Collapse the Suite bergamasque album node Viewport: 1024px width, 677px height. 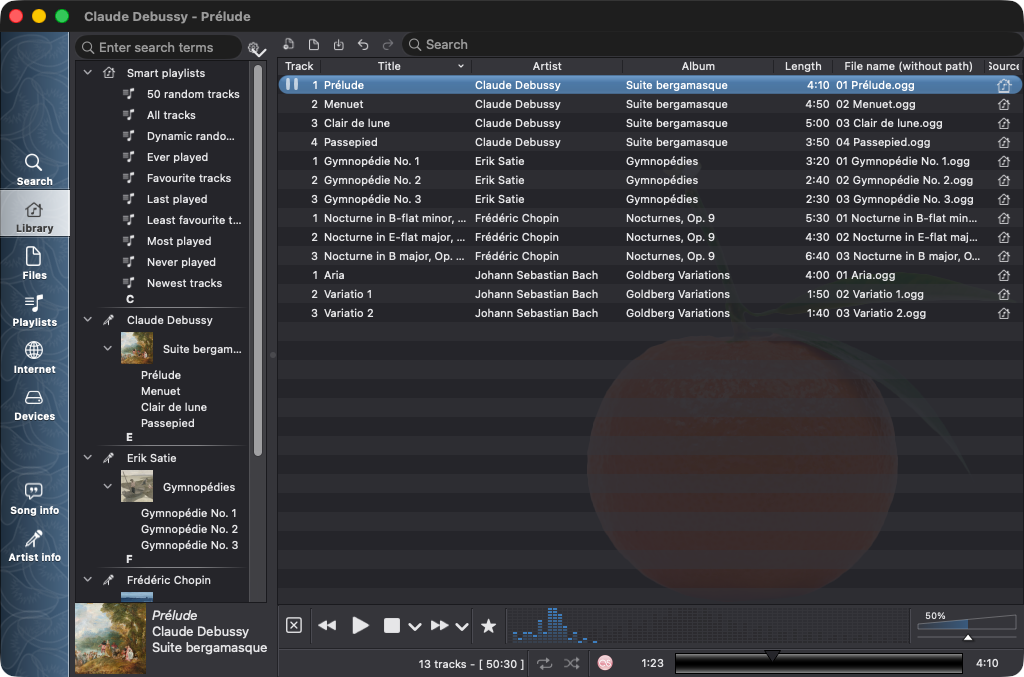108,348
